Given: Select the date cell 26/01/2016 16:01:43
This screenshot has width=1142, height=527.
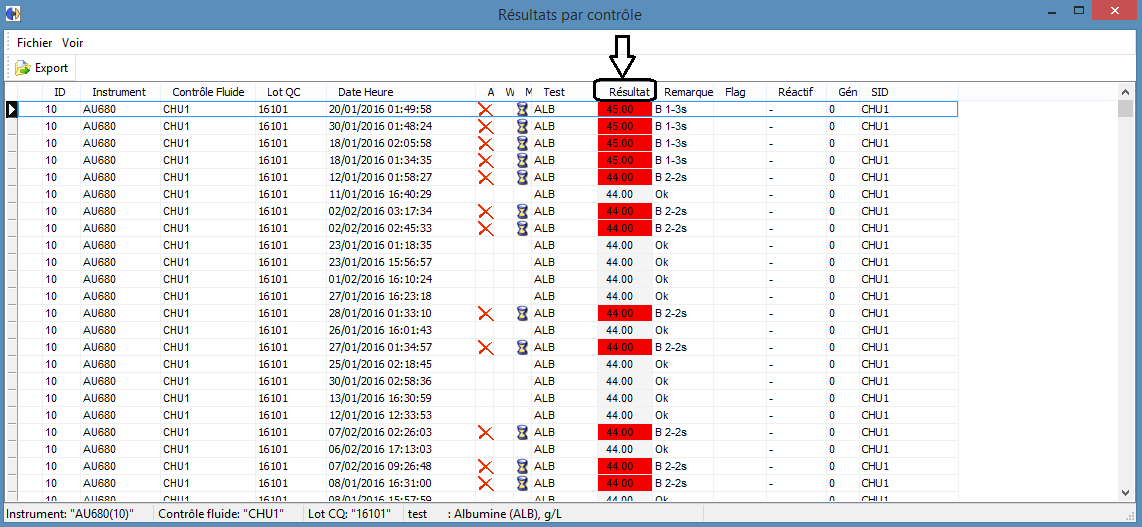Looking at the screenshot, I should pos(380,330).
